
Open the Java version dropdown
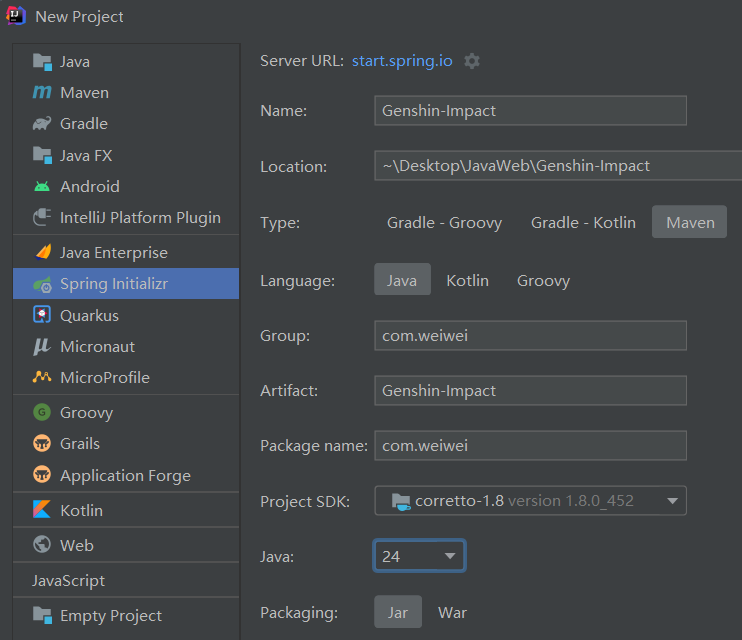419,556
